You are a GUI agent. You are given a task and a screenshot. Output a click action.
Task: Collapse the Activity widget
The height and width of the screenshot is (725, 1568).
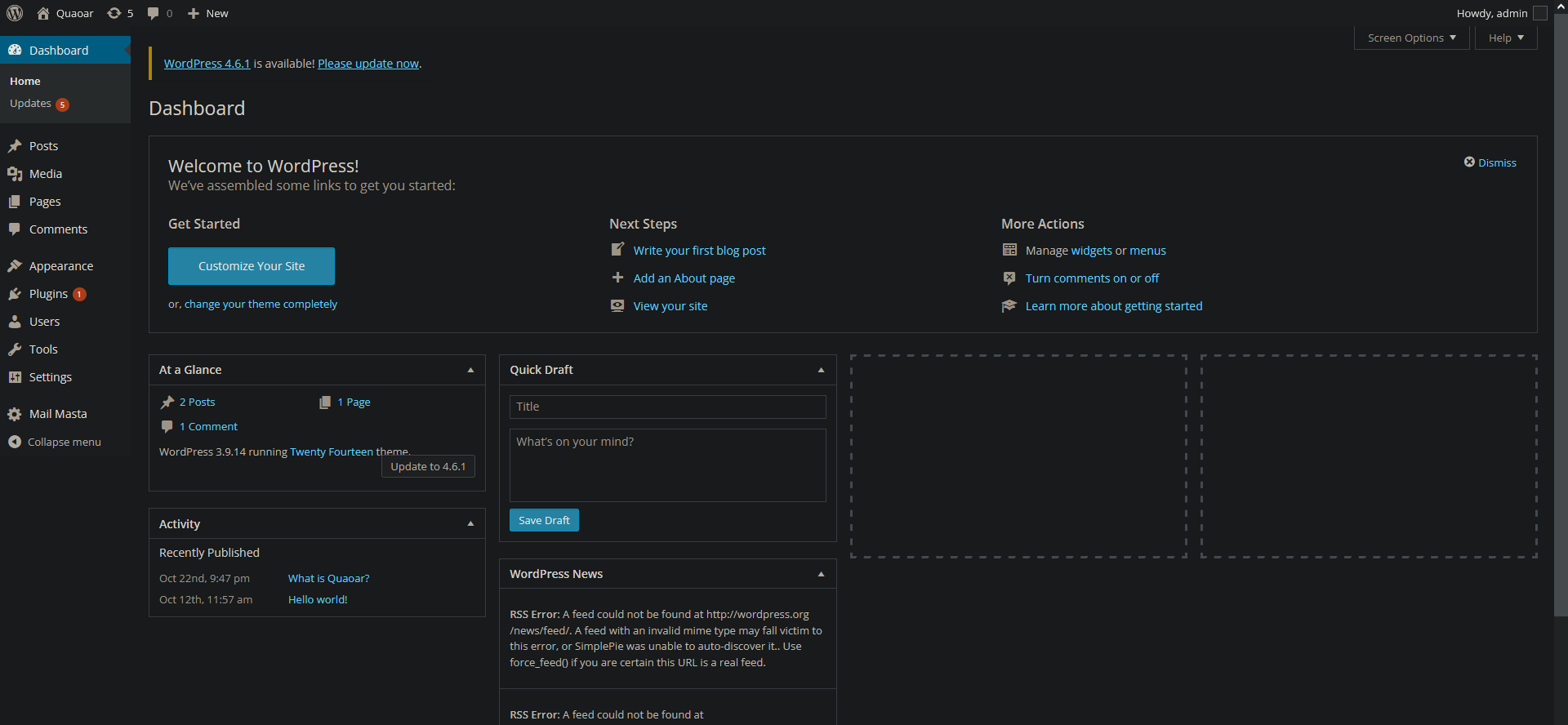[x=470, y=524]
